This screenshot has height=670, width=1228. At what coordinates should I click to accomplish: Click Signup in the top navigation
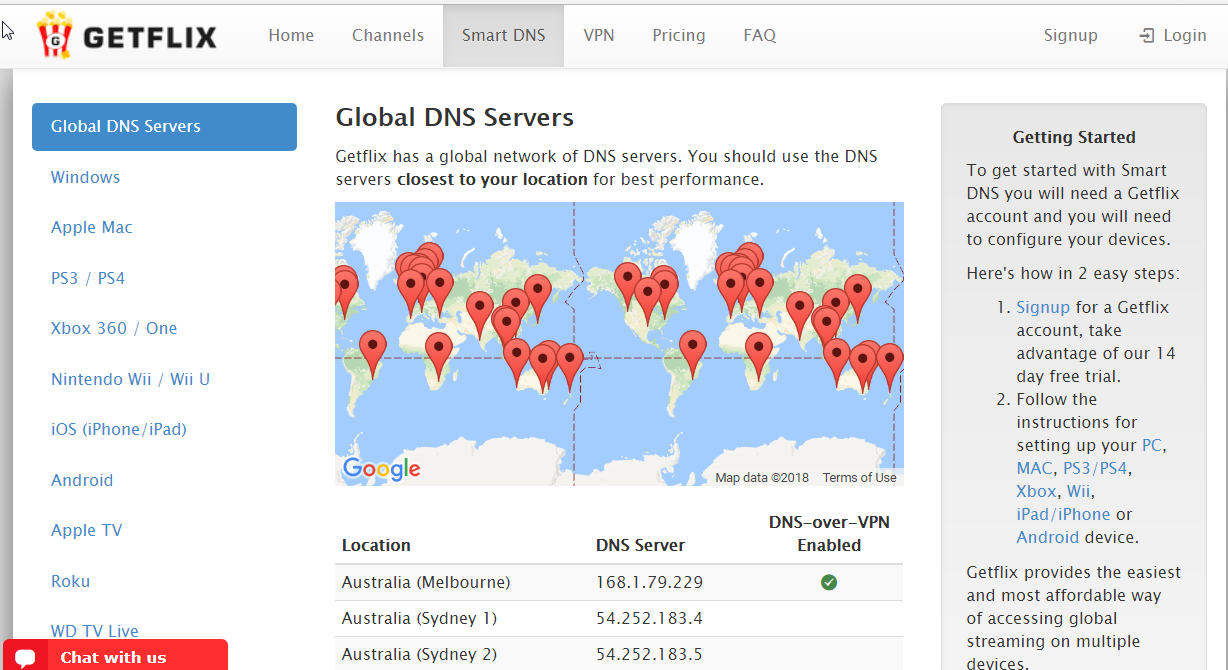pos(1071,35)
